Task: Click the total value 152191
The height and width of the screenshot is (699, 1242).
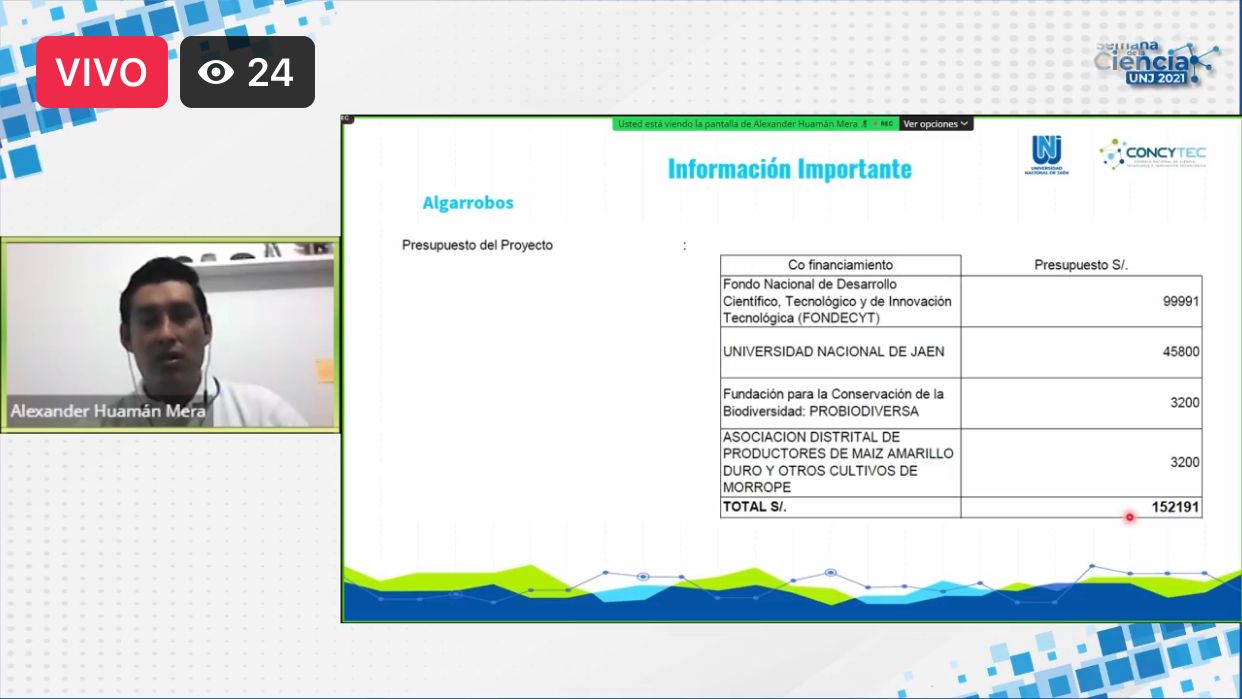Action: 1175,508
